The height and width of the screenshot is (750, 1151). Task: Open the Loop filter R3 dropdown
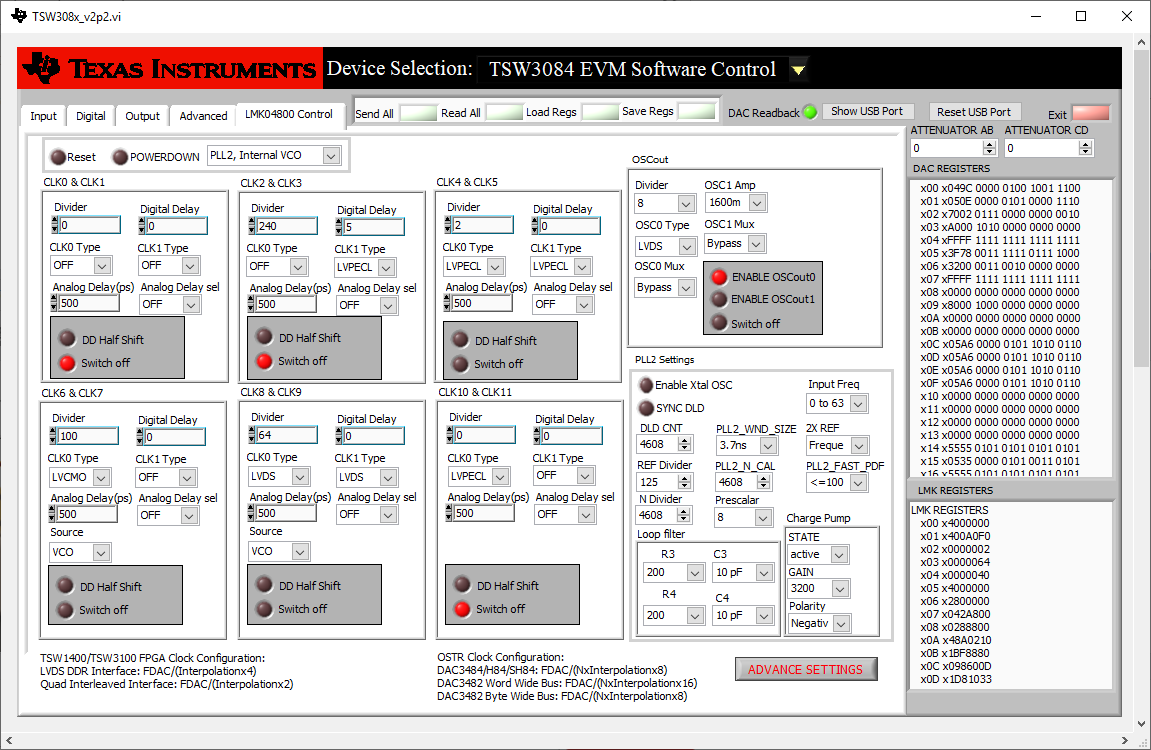694,572
